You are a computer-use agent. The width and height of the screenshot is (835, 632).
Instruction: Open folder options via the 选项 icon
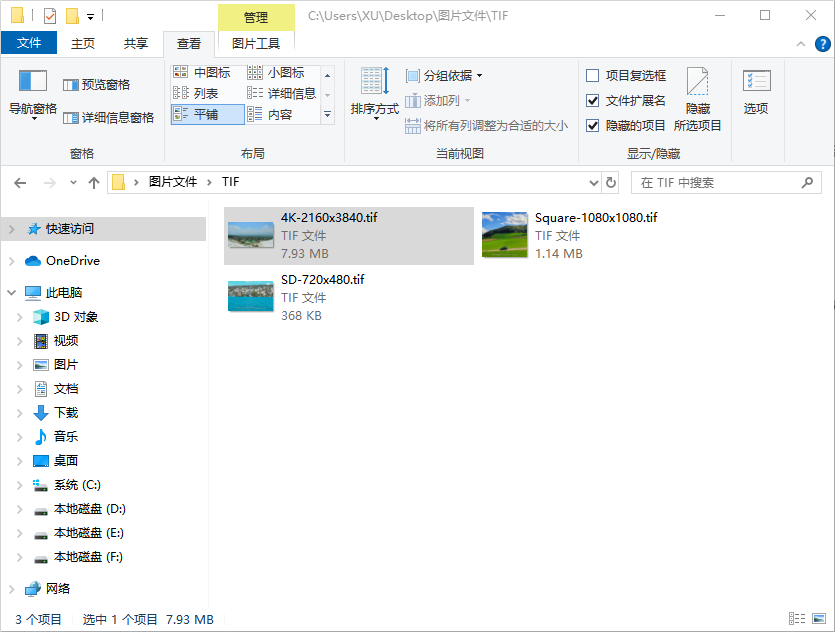(x=755, y=88)
